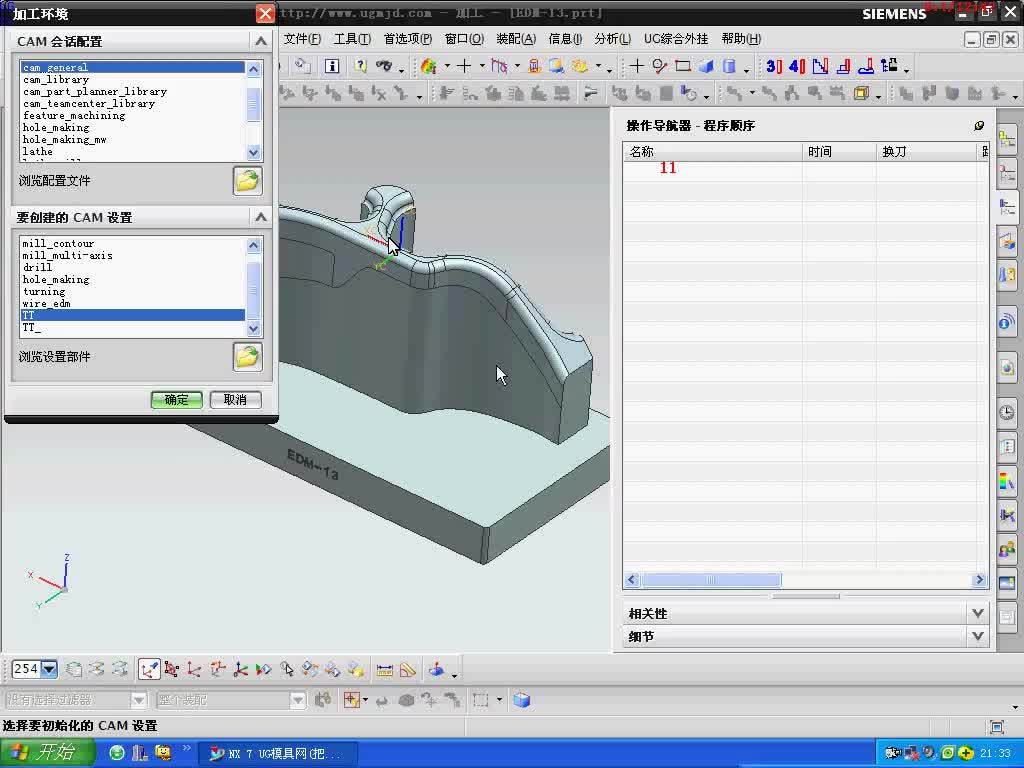The image size is (1024, 768).
Task: Open dropdown arrow next to dashed rectangle
Action: point(499,700)
